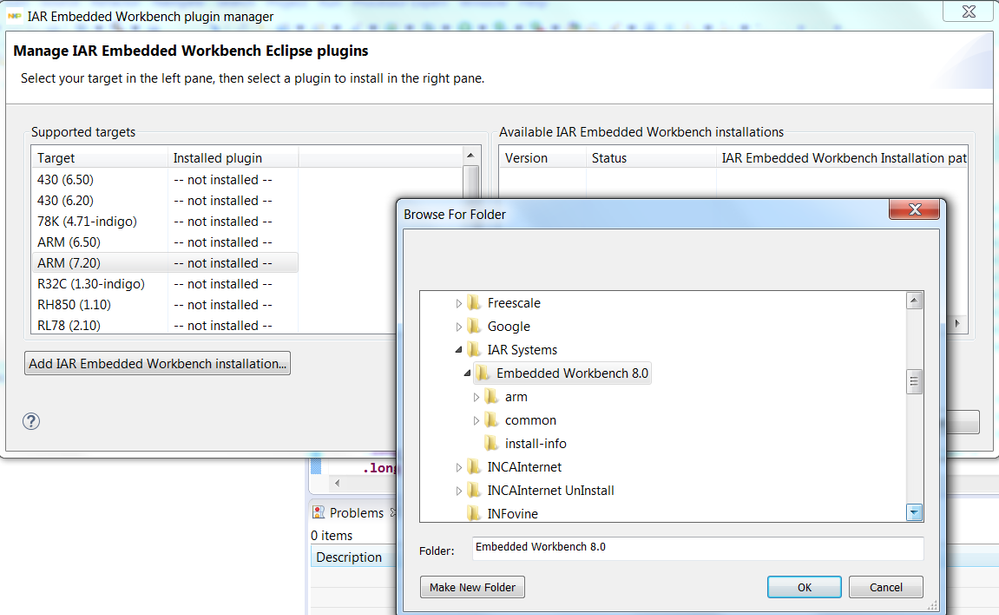This screenshot has width=999, height=615.
Task: Select the INCAInternet UnInstall folder
Action: 550,490
